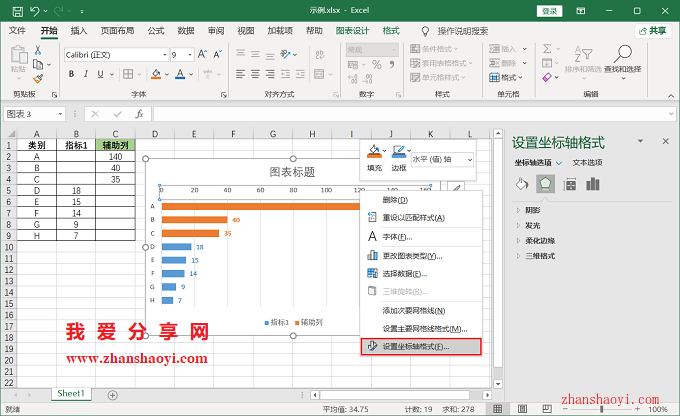Viewport: 680px width, 416px height.
Task: Click the Align Left icon
Action: click(240, 74)
